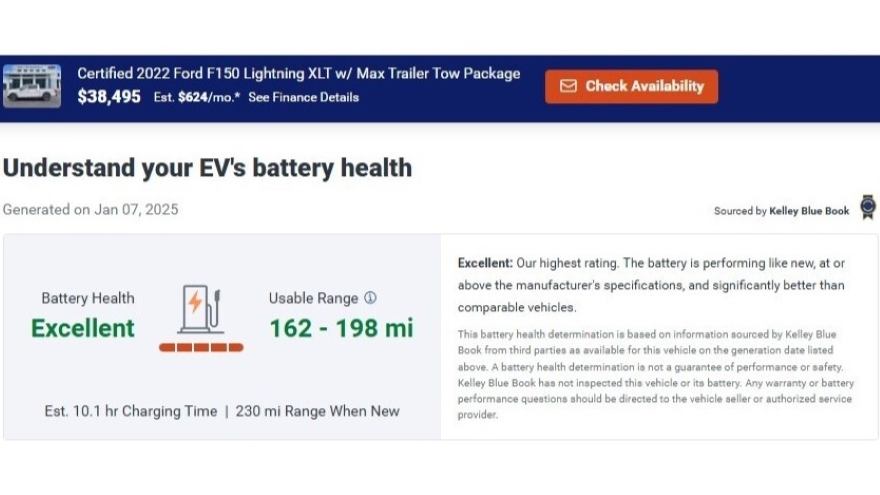Click the Est. $624/mo. payment text
This screenshot has height=495, width=880.
pyautogui.click(x=197, y=98)
